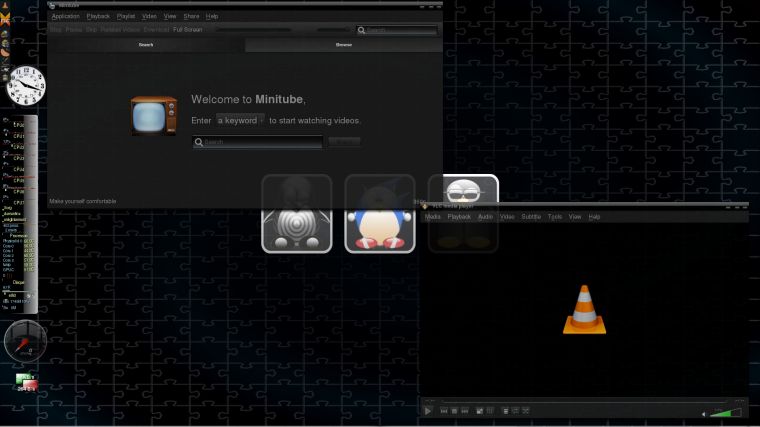The height and width of the screenshot is (427, 760).
Task: Click VLC previous track button
Action: (x=443, y=411)
